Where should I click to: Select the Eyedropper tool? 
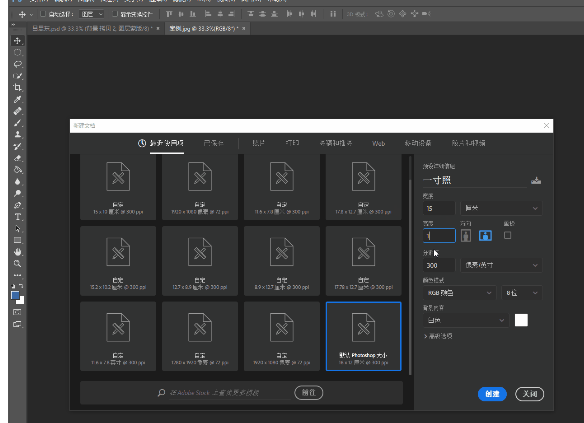click(18, 99)
